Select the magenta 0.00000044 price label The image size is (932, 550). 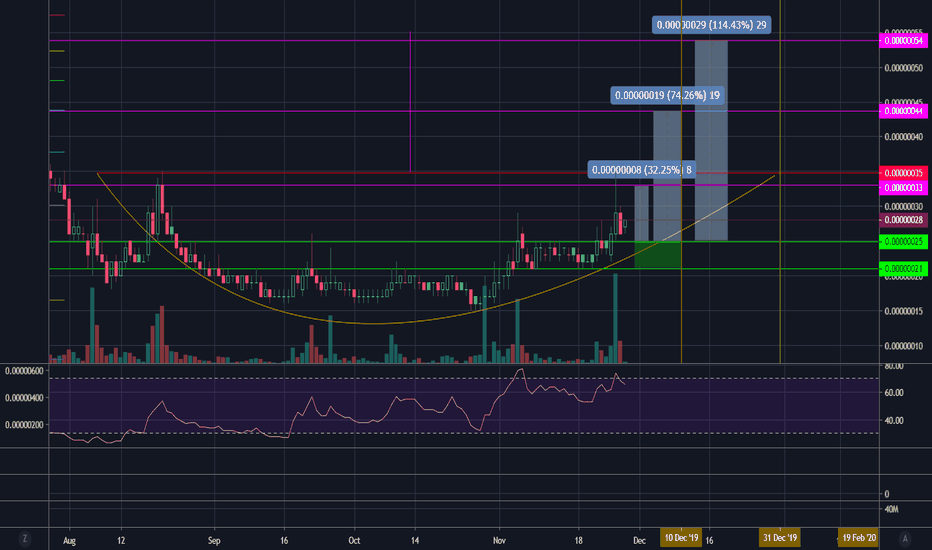(x=903, y=111)
